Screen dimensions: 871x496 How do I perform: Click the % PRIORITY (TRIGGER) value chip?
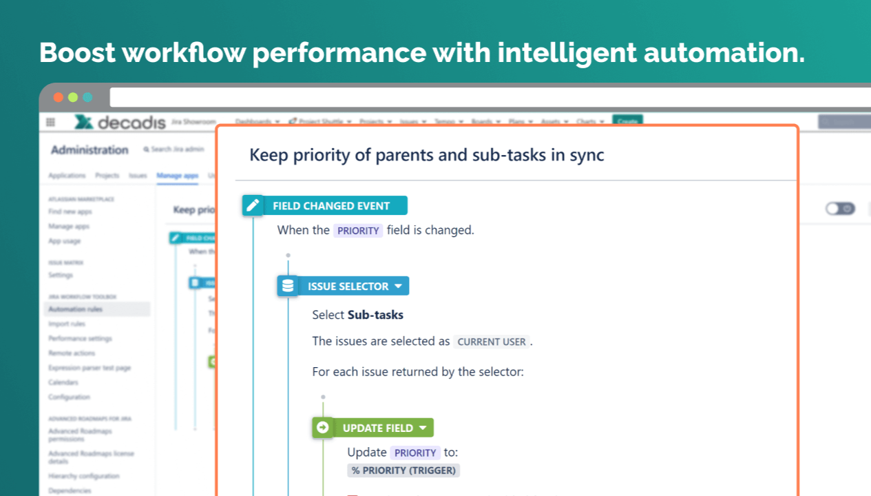click(x=403, y=470)
